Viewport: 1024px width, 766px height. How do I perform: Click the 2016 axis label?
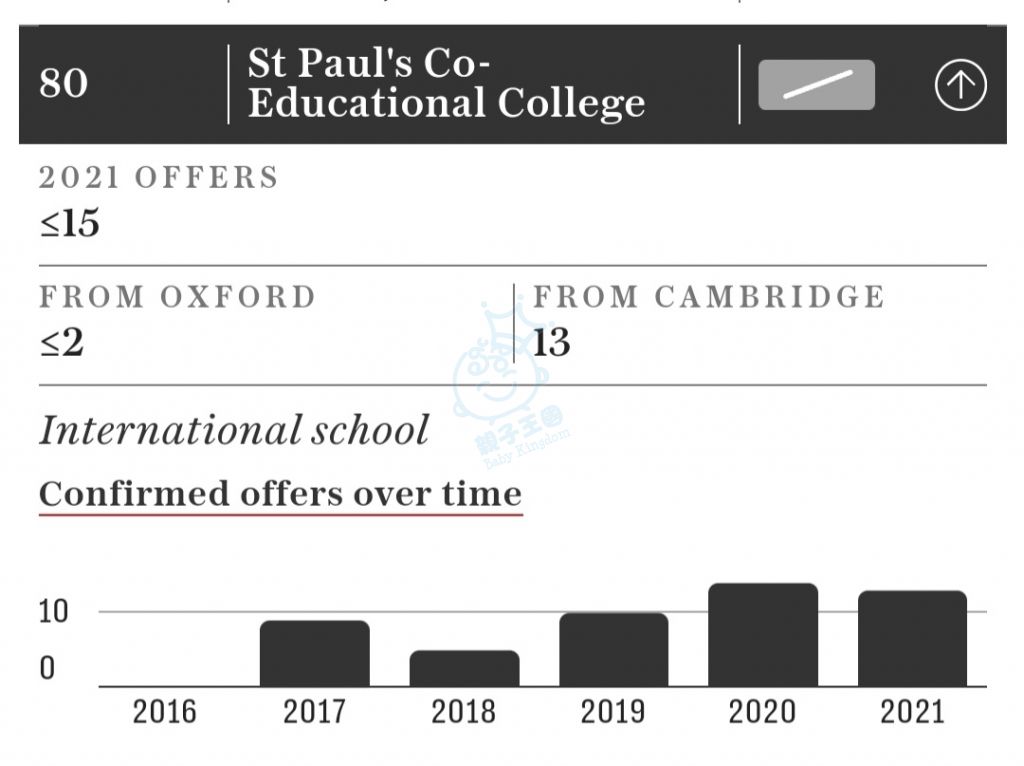[165, 712]
